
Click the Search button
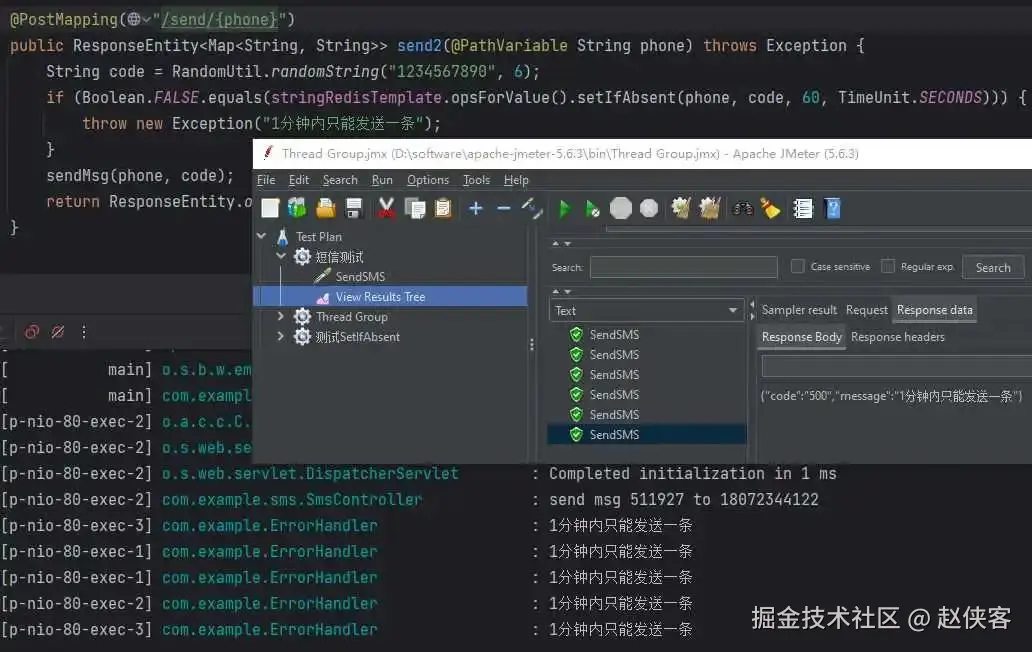[992, 267]
